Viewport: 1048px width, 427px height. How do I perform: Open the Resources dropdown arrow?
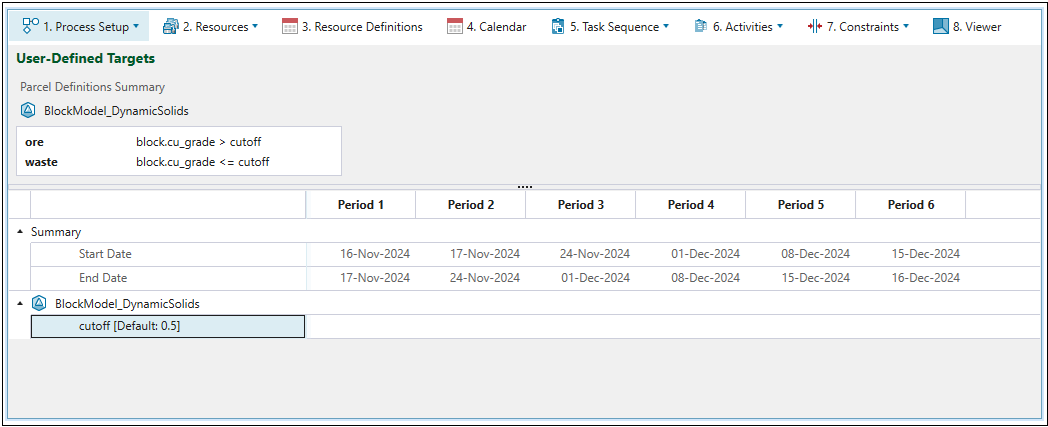[x=255, y=27]
